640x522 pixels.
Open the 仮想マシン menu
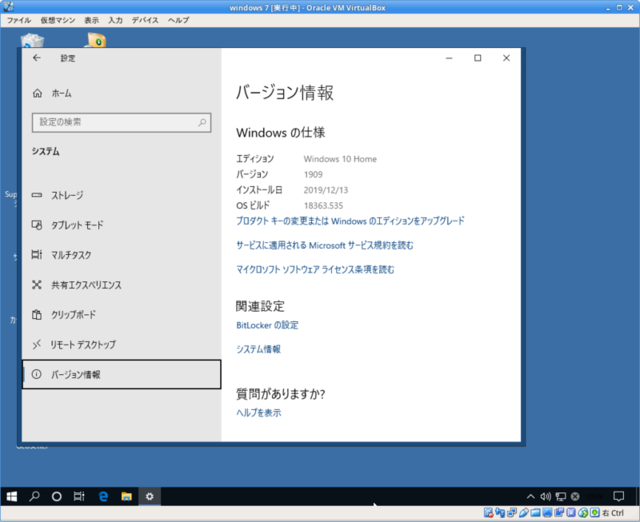click(x=58, y=20)
